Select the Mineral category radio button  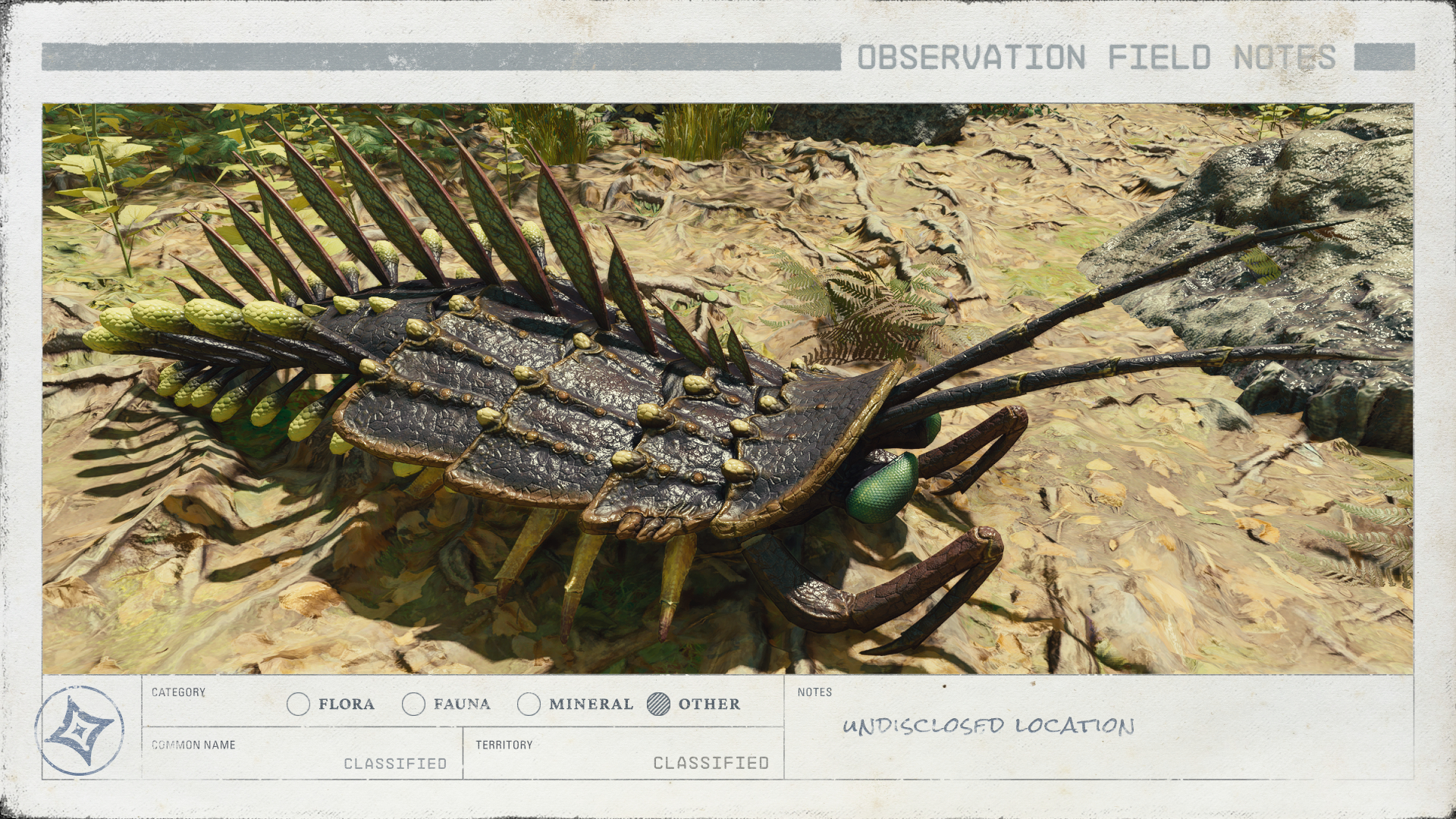point(529,704)
